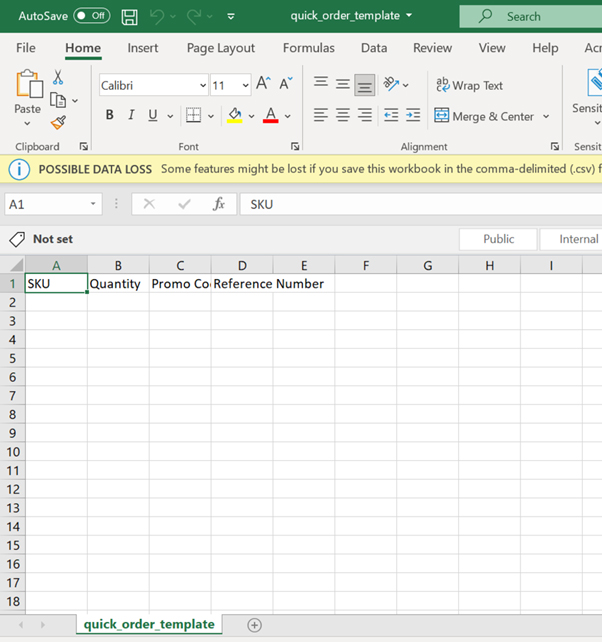602x642 pixels.
Task: Click the Borders icon
Action: pyautogui.click(x=193, y=115)
